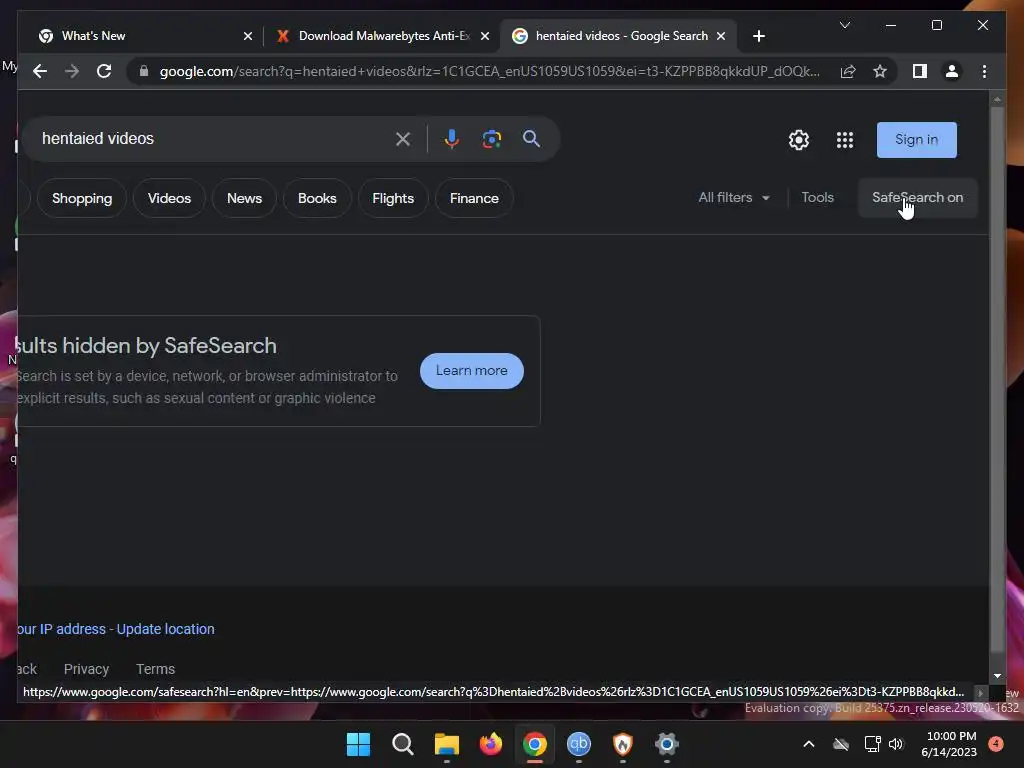Filter results by News
This screenshot has height=768, width=1024.
pos(244,199)
